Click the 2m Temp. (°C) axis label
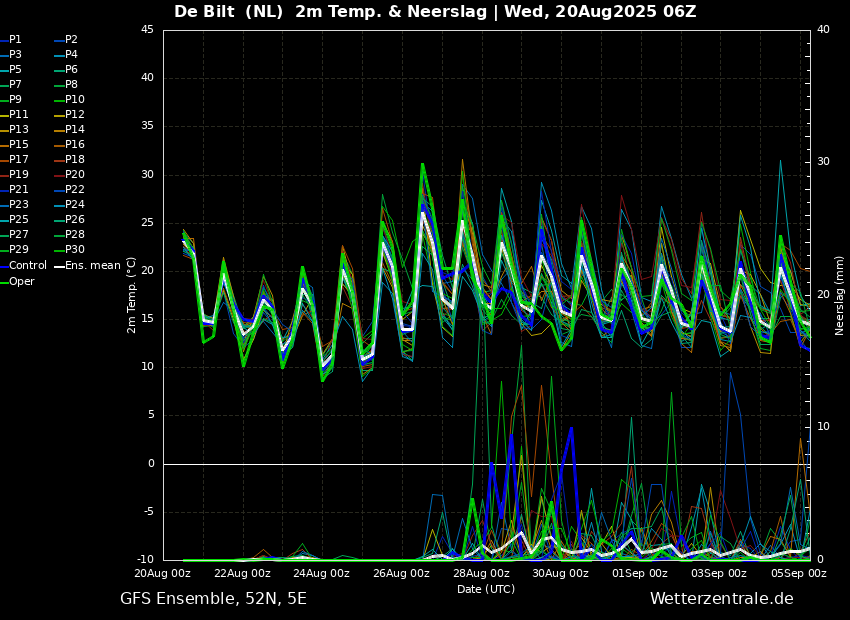 [132, 295]
